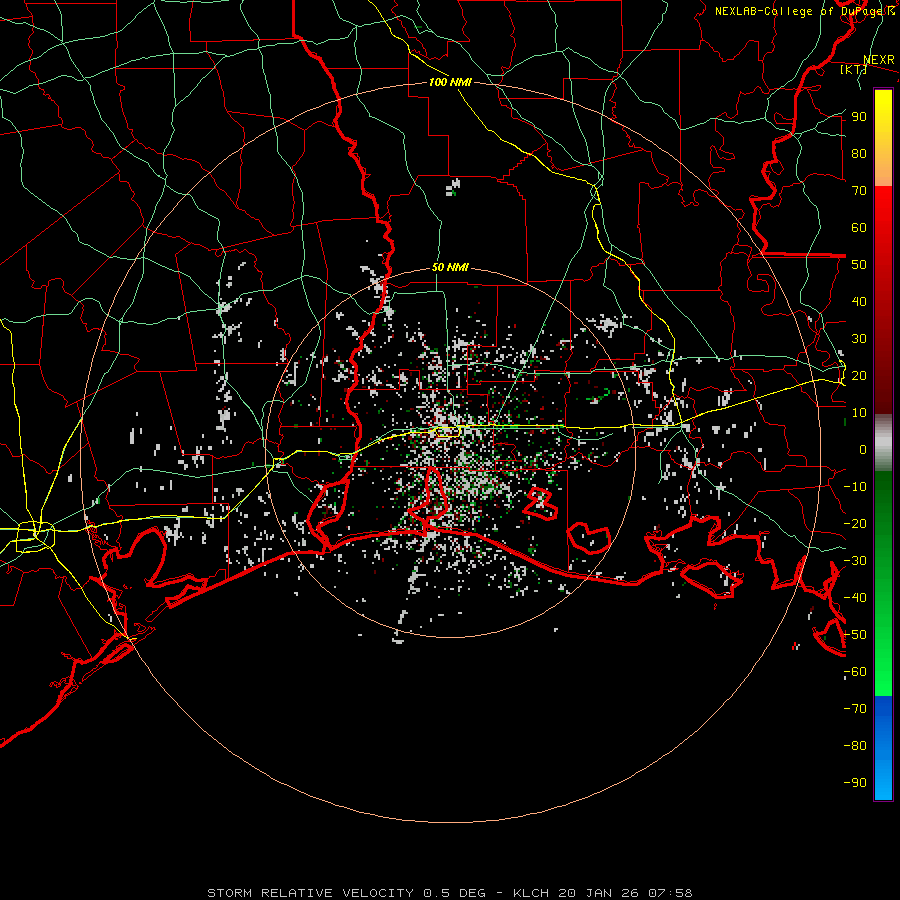Screen dimensions: 900x900
Task: Click the -50 knot scale value
Action: pos(855,635)
